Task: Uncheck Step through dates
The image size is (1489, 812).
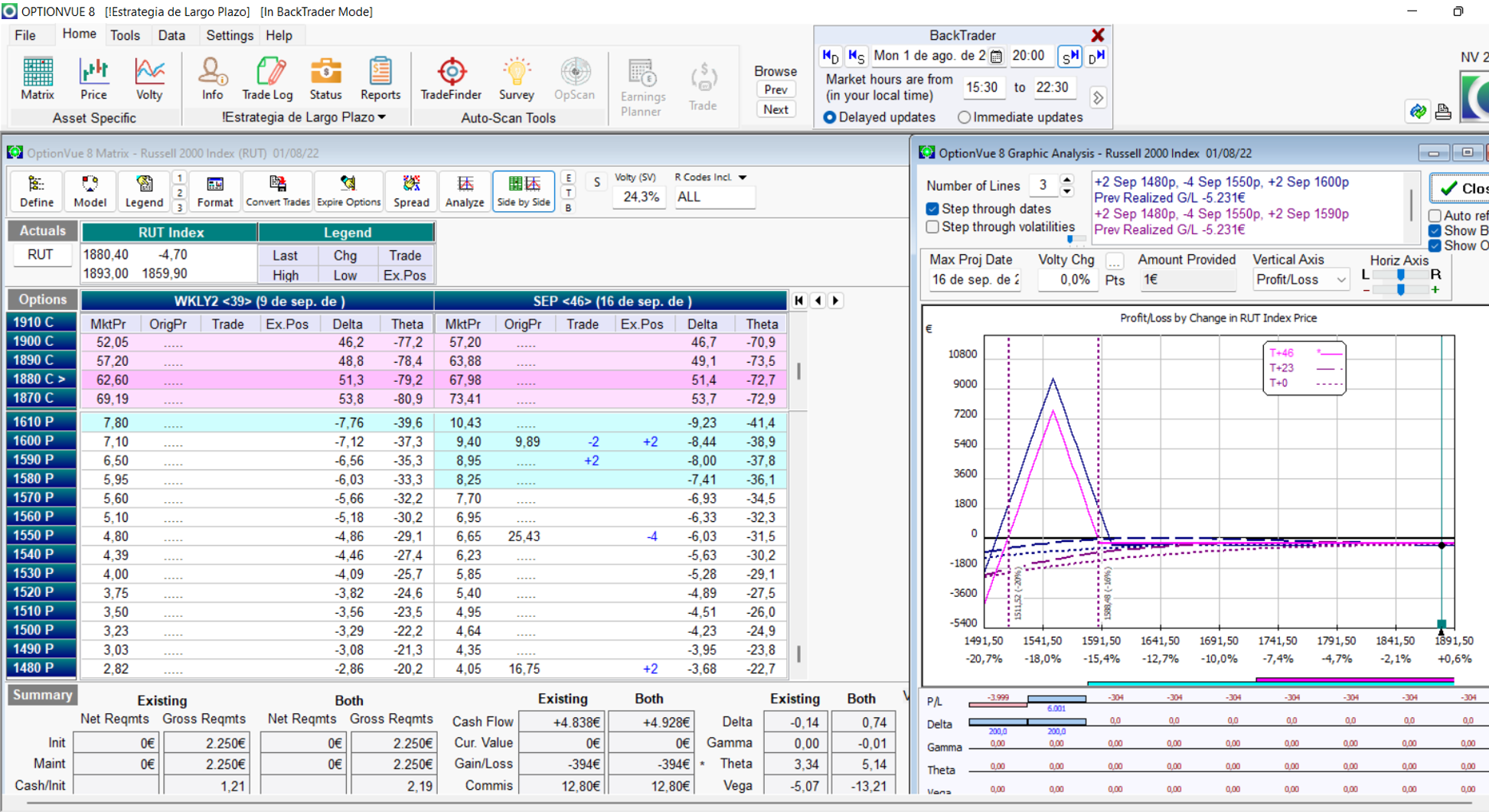Action: (x=932, y=209)
